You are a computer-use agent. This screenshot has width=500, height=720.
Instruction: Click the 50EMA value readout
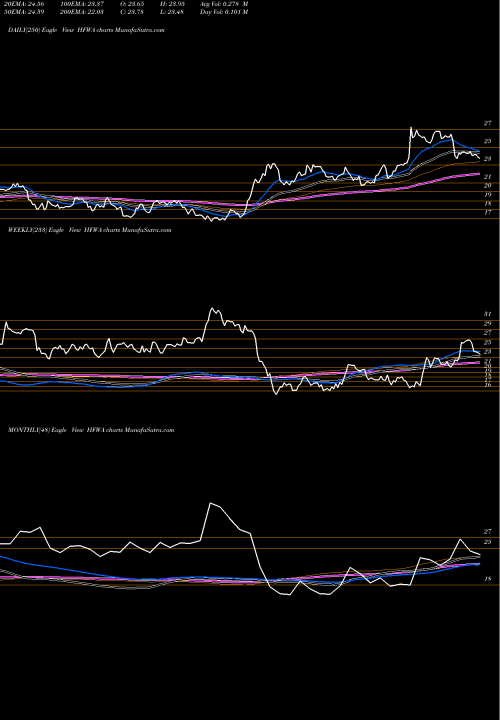point(23,12)
